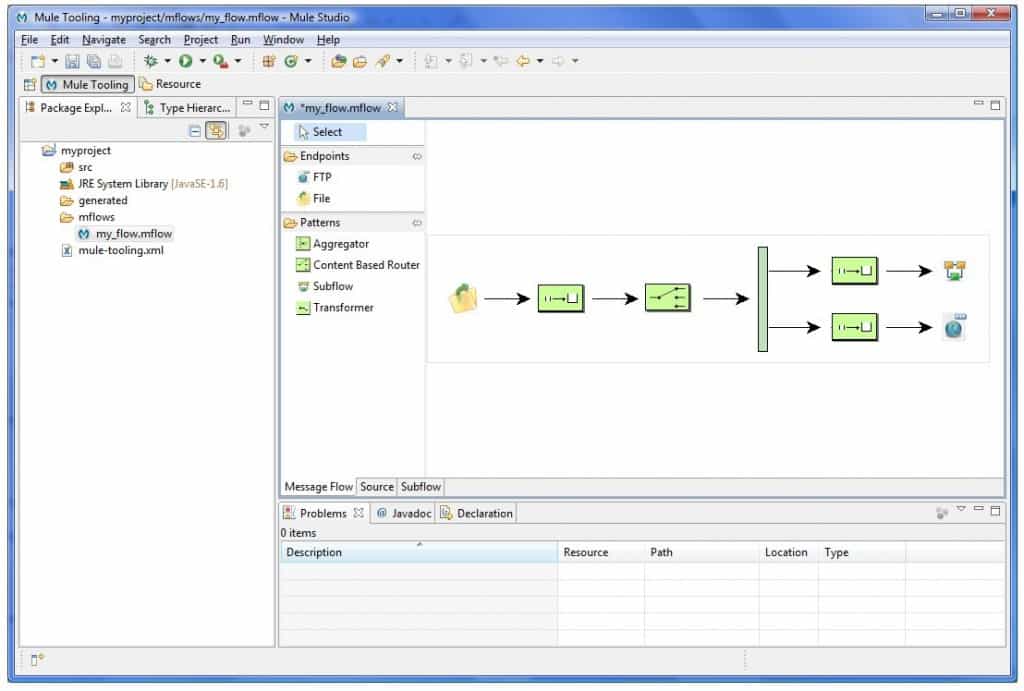Select the Subflow pattern icon

tap(330, 286)
